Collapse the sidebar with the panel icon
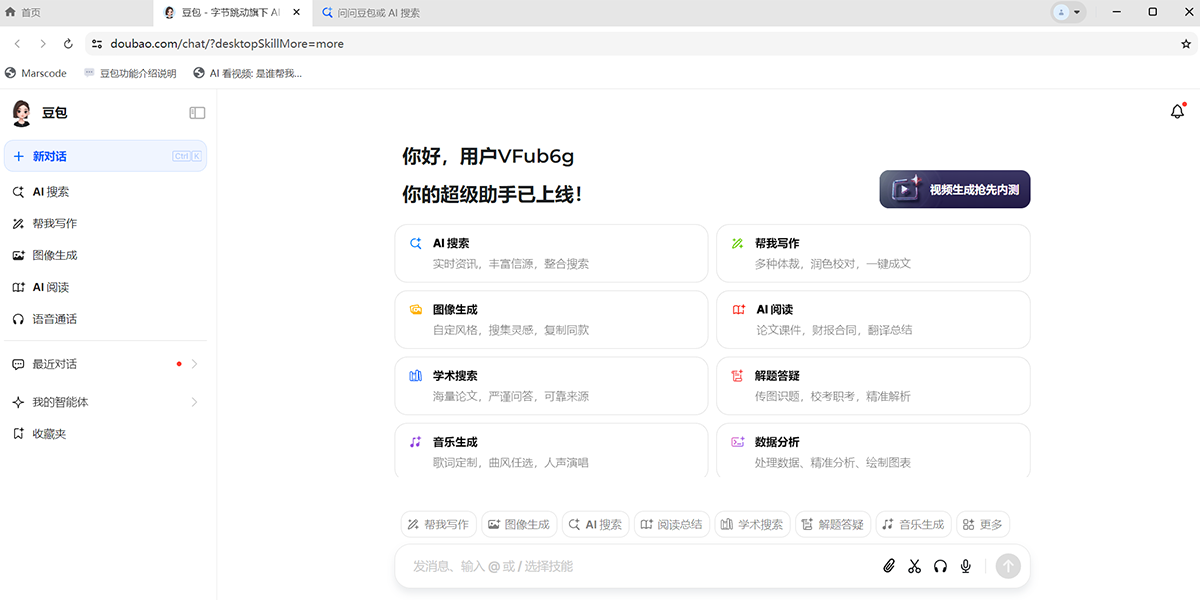 197,113
